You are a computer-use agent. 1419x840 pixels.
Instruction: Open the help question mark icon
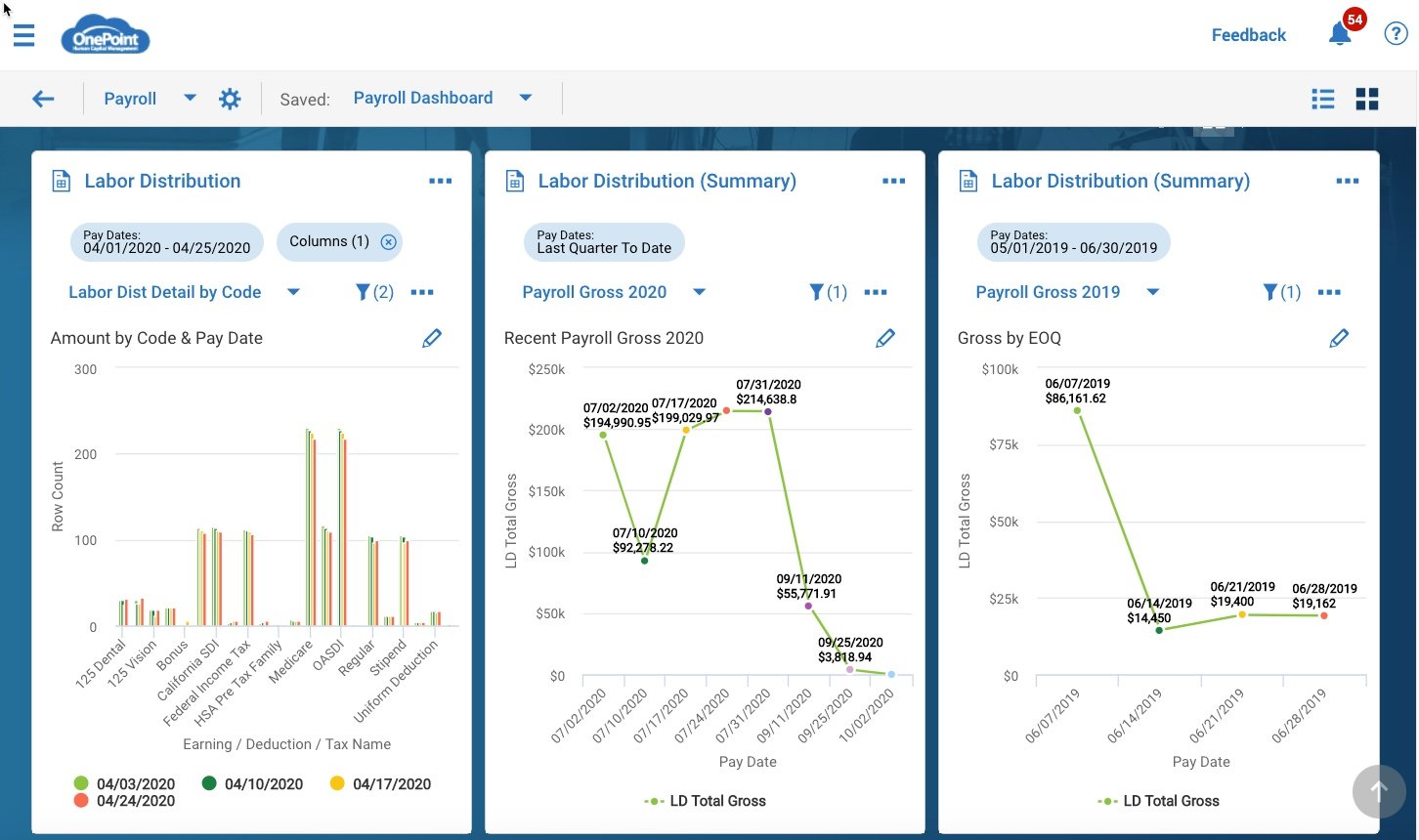[x=1396, y=34]
